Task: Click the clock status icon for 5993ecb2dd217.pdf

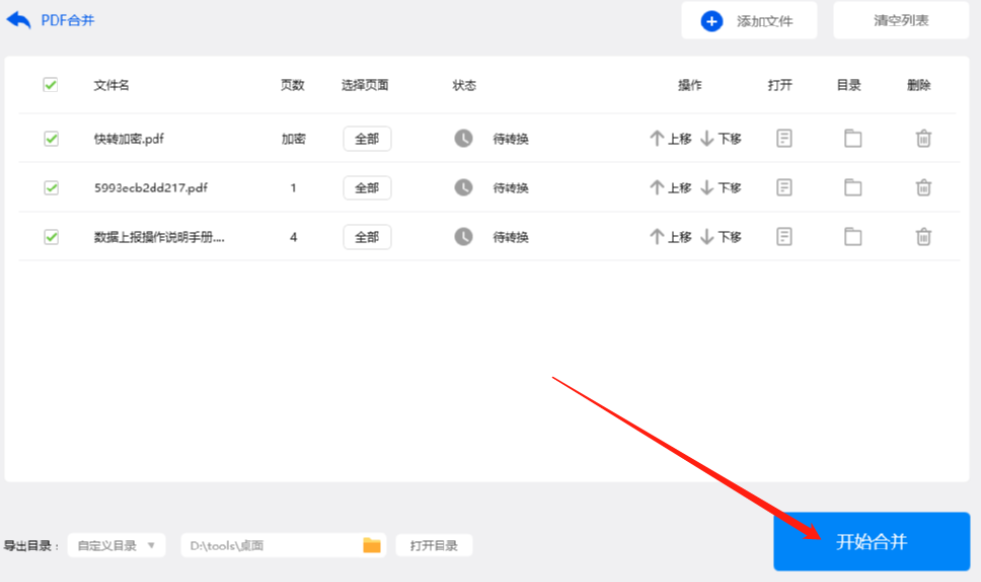Action: 464,188
